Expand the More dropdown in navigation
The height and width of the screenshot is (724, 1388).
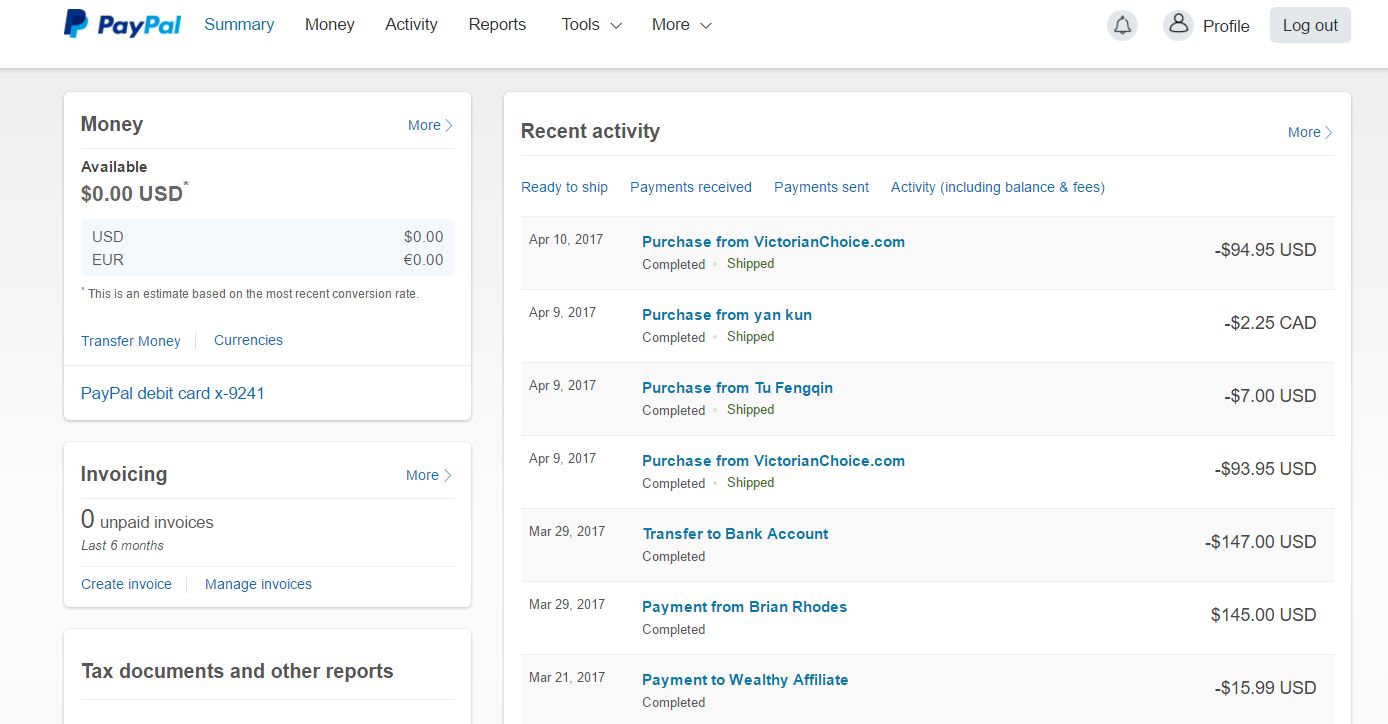(x=681, y=24)
